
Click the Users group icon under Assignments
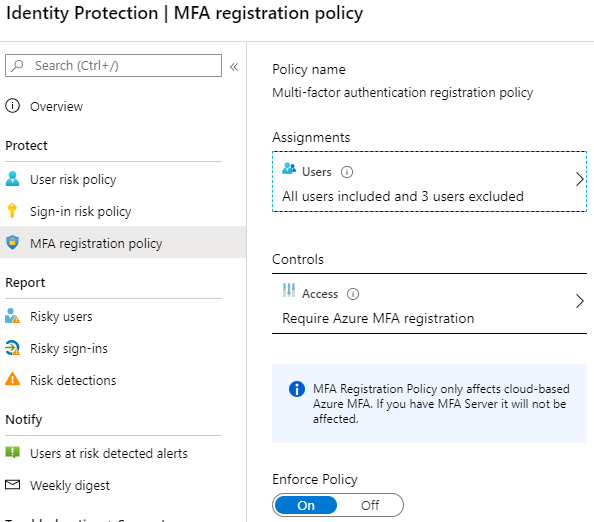point(289,168)
